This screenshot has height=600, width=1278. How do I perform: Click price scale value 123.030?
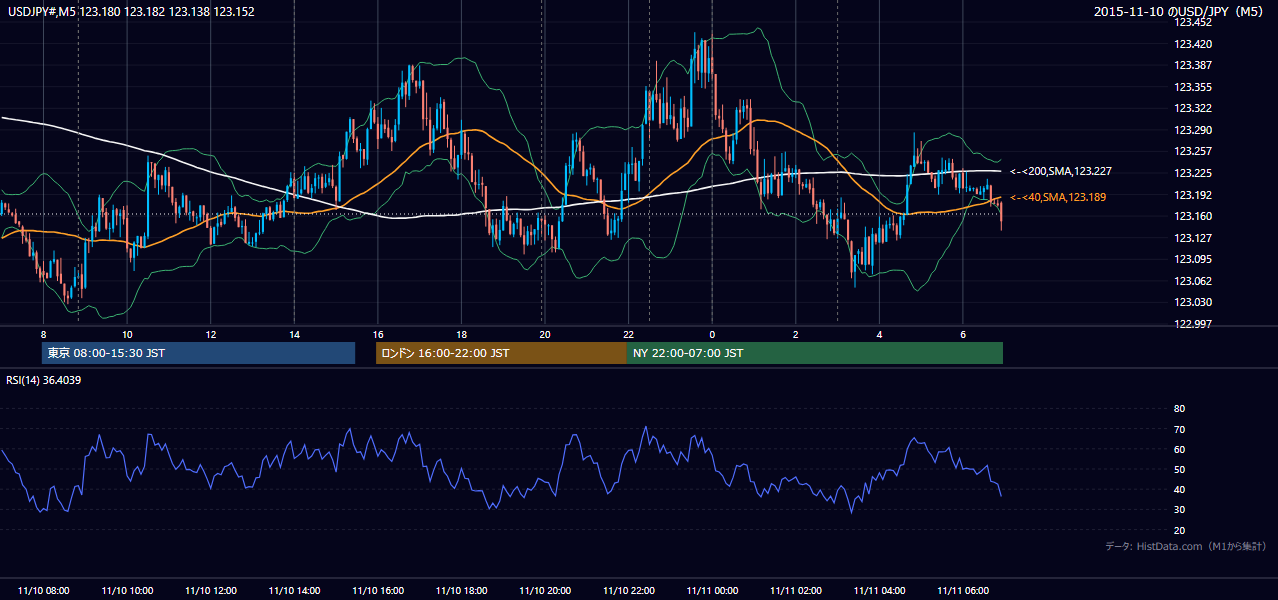[1192, 302]
